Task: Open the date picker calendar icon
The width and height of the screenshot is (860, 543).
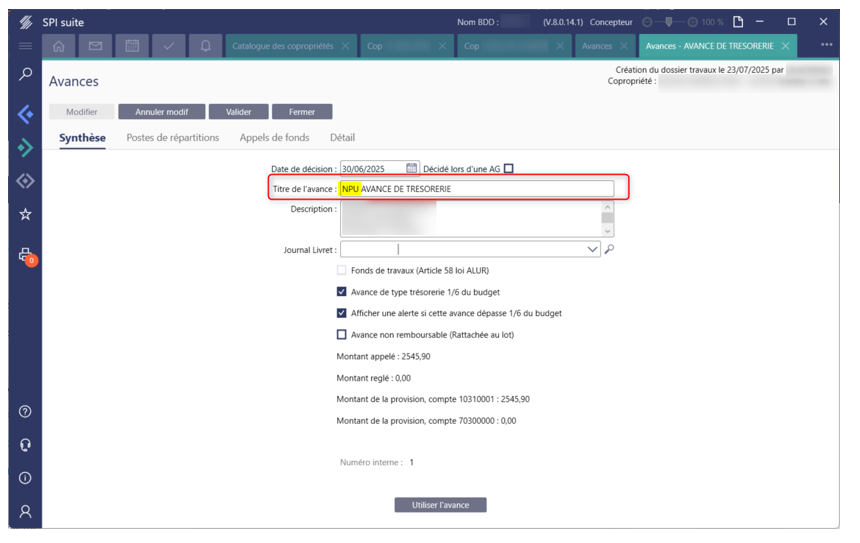Action: pyautogui.click(x=411, y=169)
